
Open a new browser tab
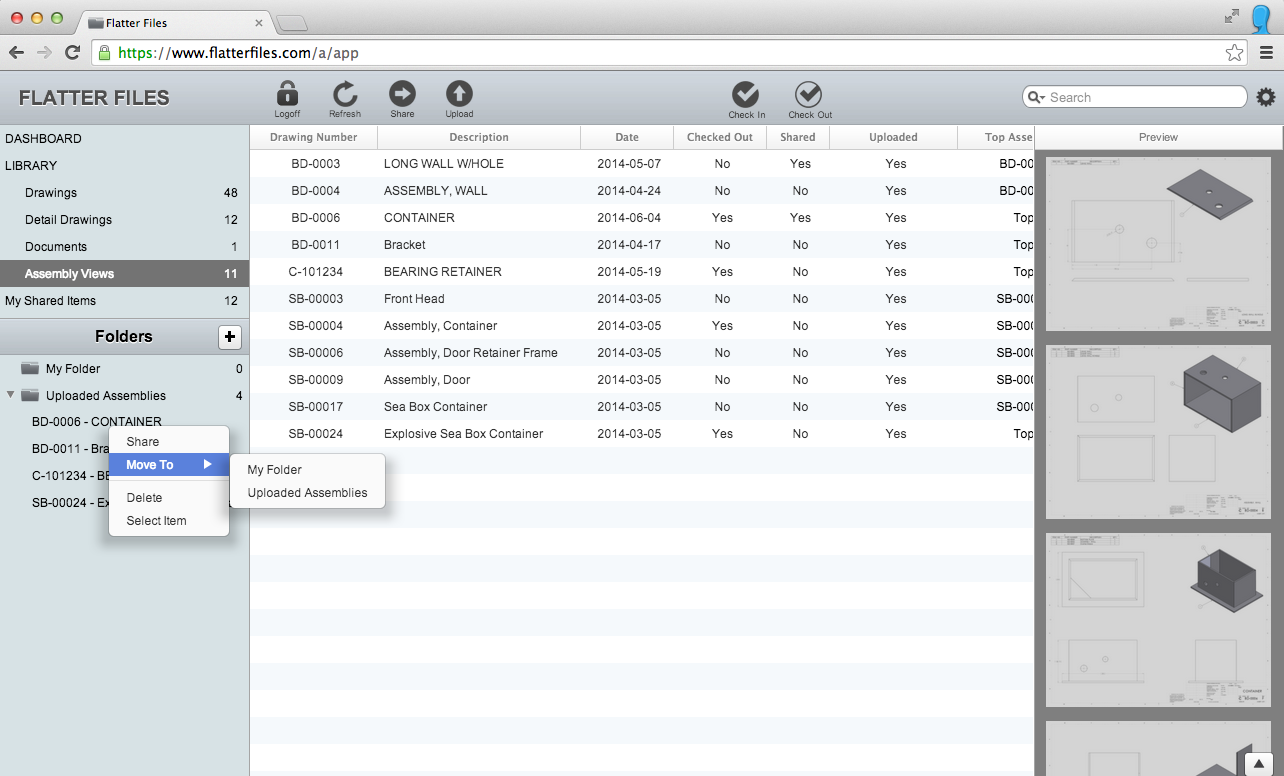point(291,23)
